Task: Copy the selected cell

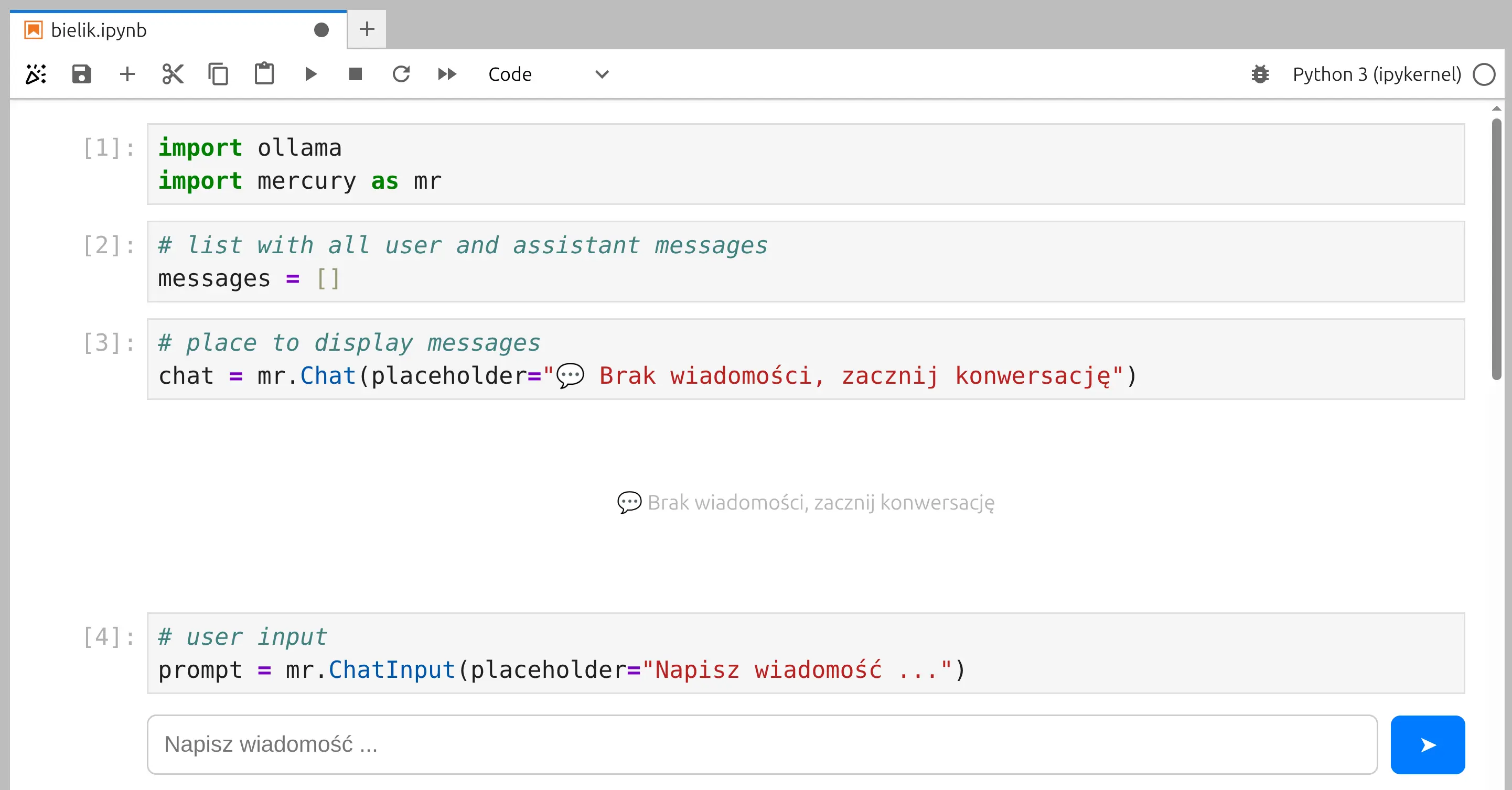Action: (x=218, y=74)
